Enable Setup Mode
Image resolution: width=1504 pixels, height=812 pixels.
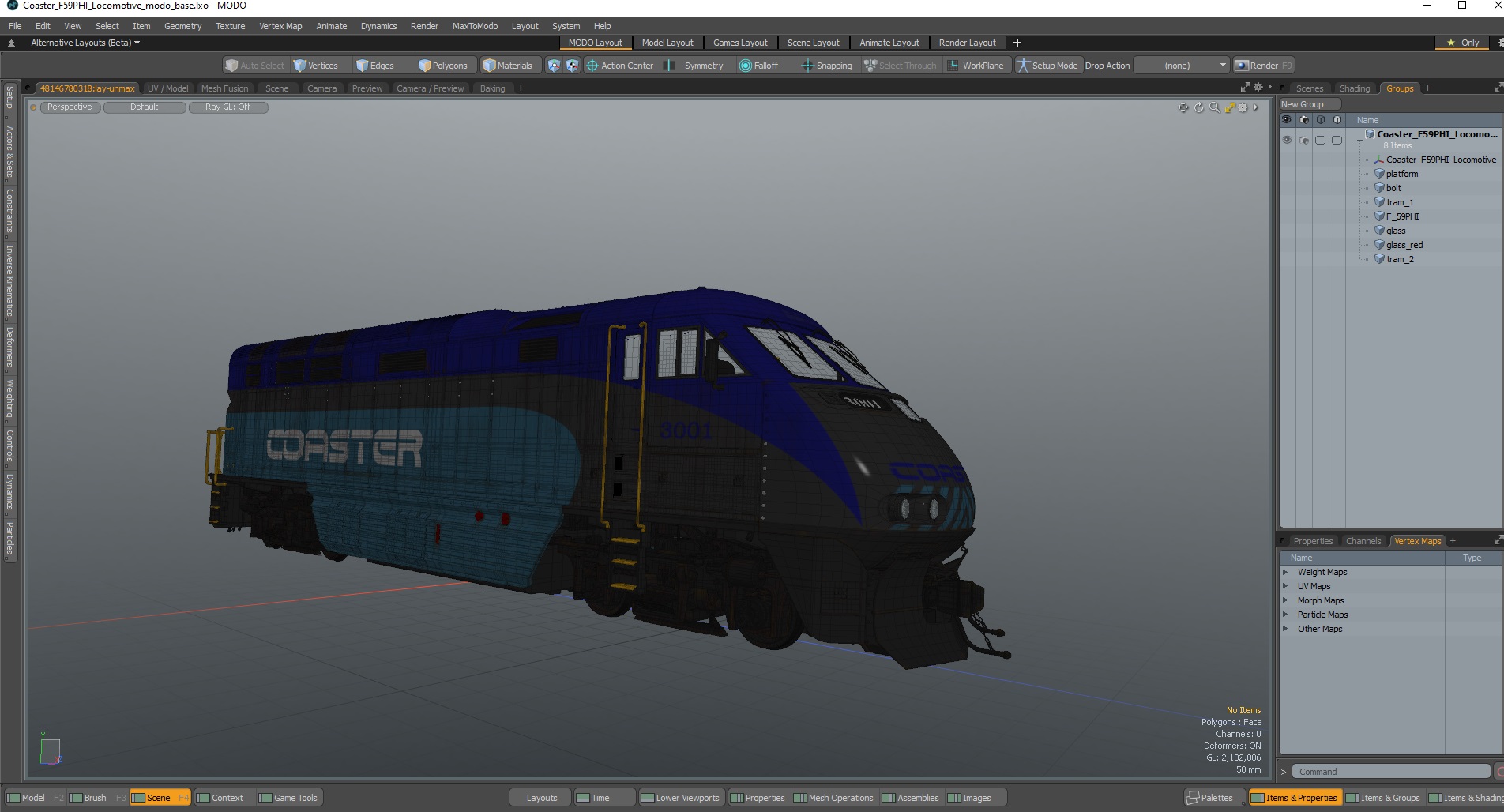tap(1047, 66)
